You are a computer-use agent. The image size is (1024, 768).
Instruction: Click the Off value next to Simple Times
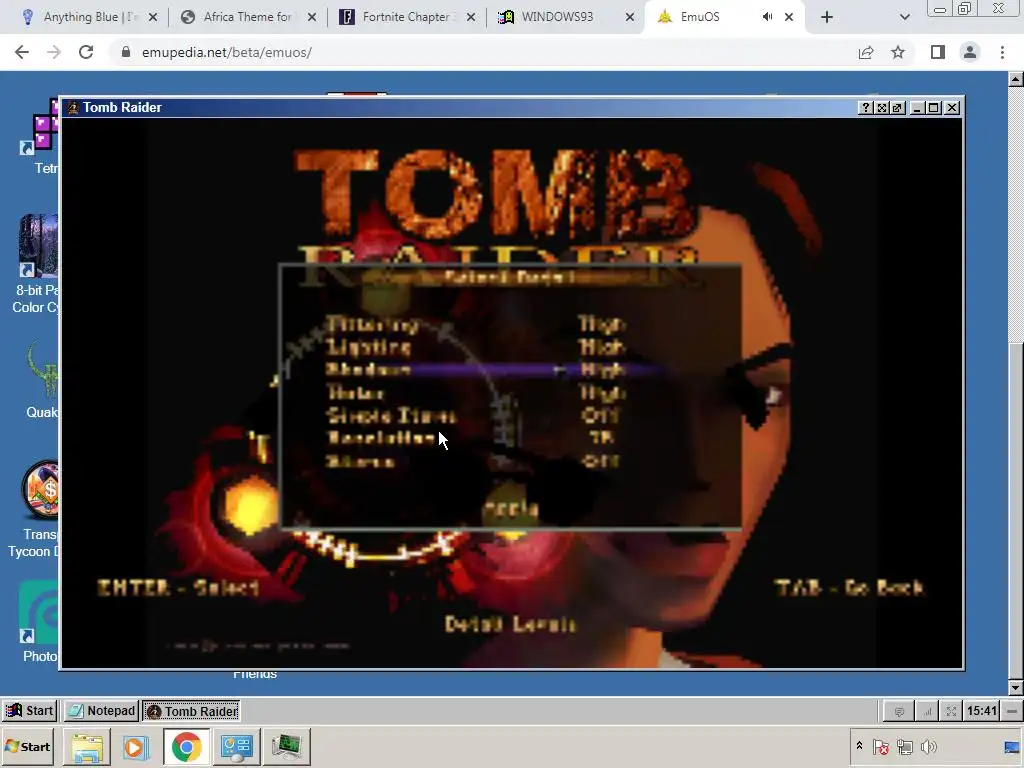click(600, 415)
